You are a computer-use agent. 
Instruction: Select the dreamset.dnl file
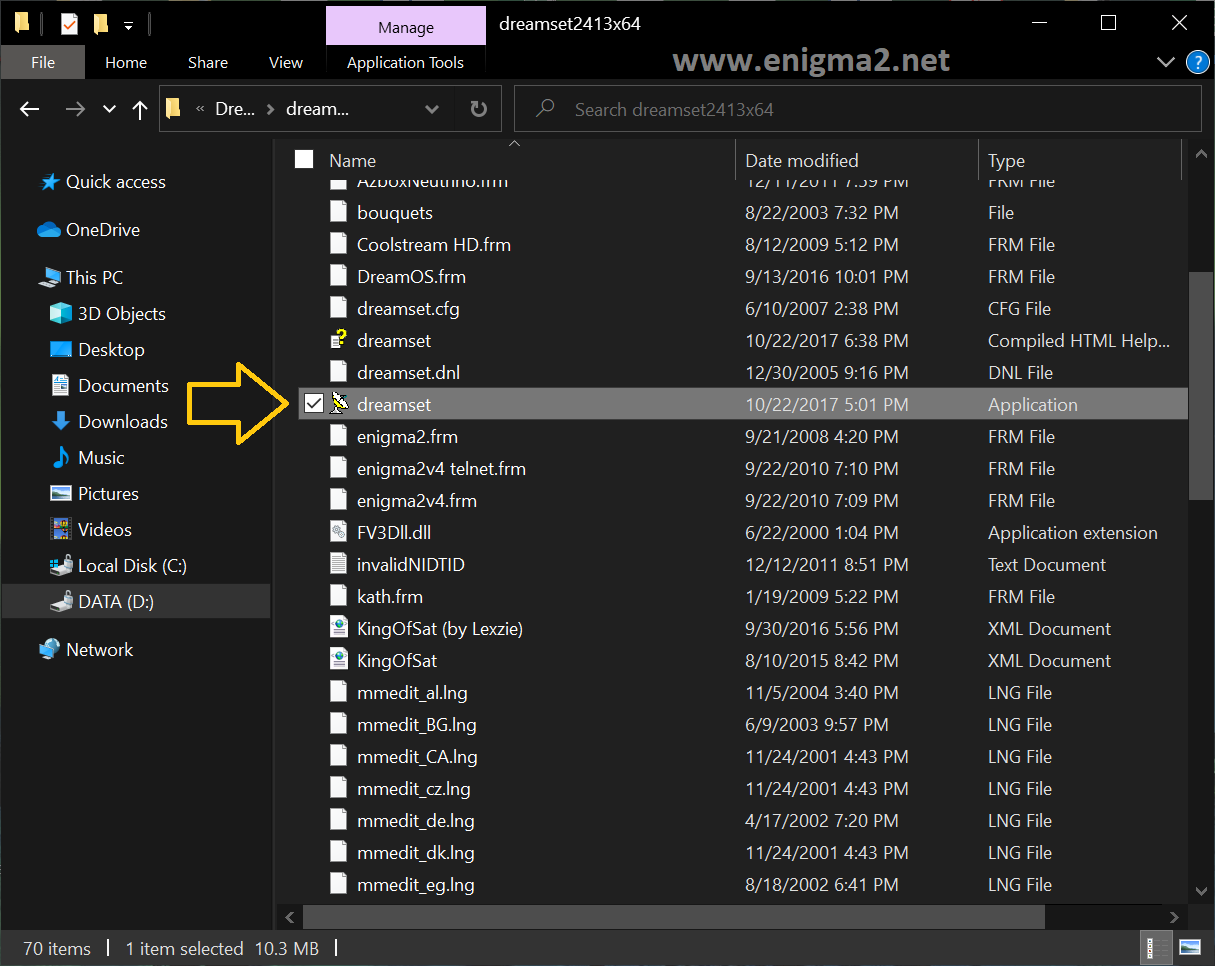tap(408, 372)
